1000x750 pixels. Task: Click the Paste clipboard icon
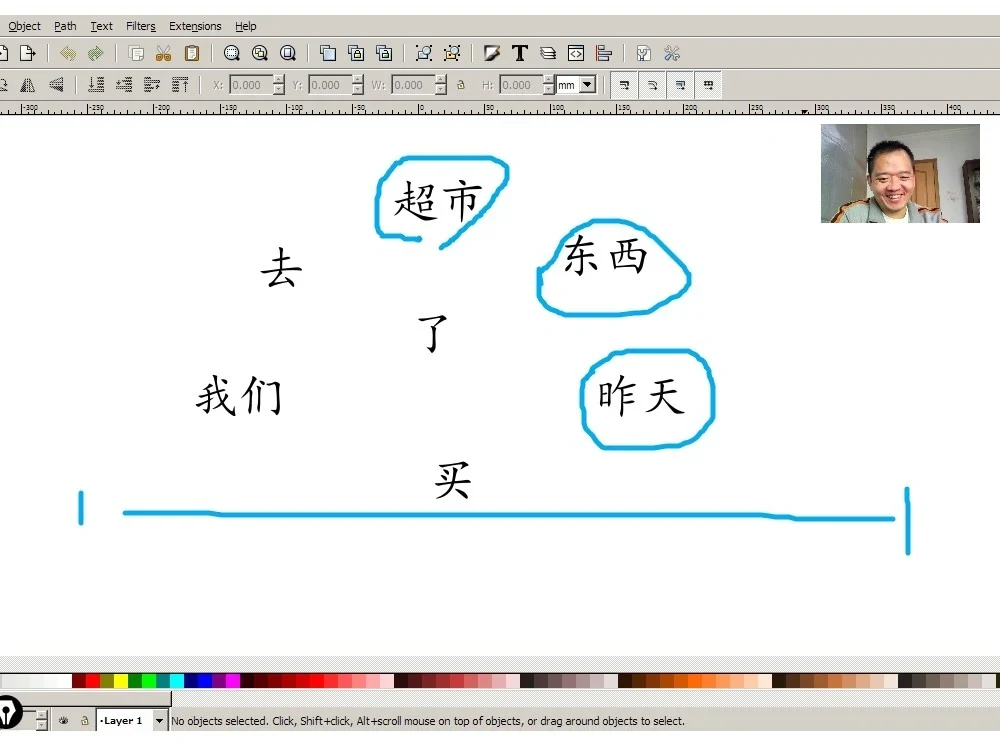[192, 53]
